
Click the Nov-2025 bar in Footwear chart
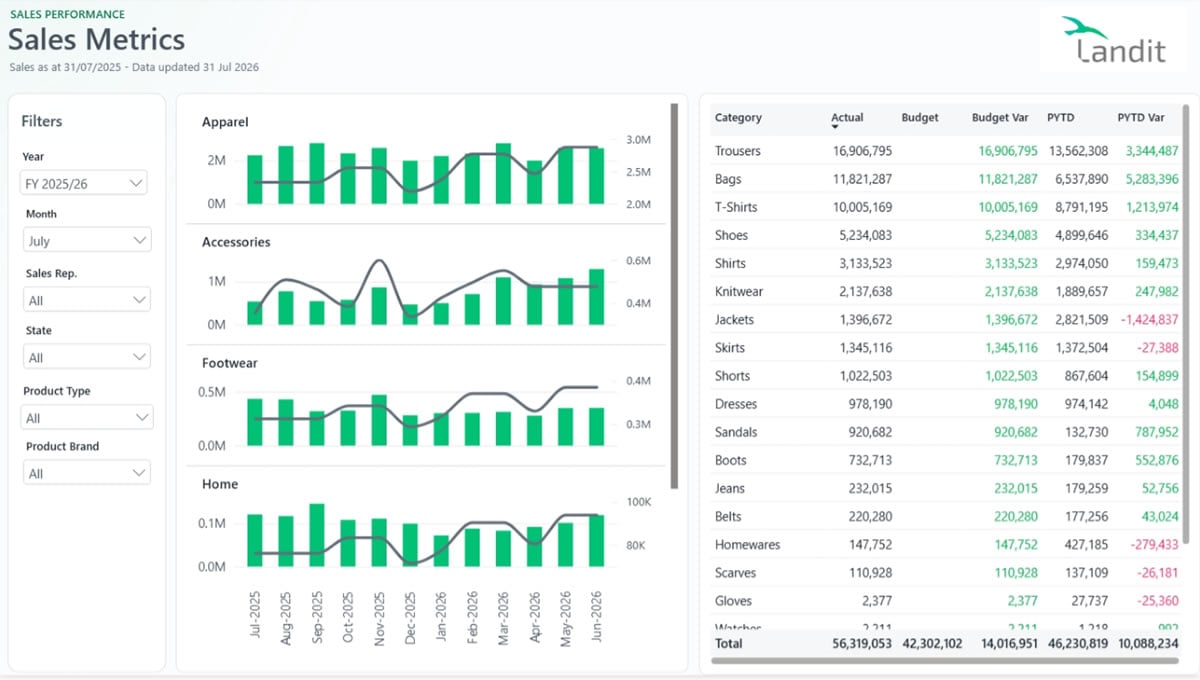[x=379, y=420]
